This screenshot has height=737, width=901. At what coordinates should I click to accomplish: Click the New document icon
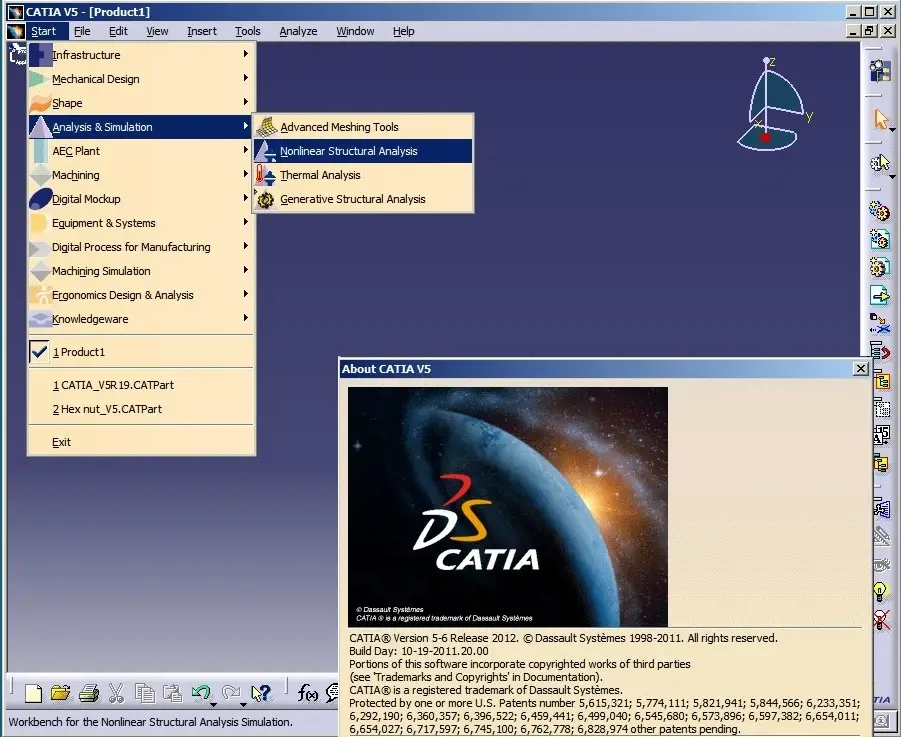33,693
